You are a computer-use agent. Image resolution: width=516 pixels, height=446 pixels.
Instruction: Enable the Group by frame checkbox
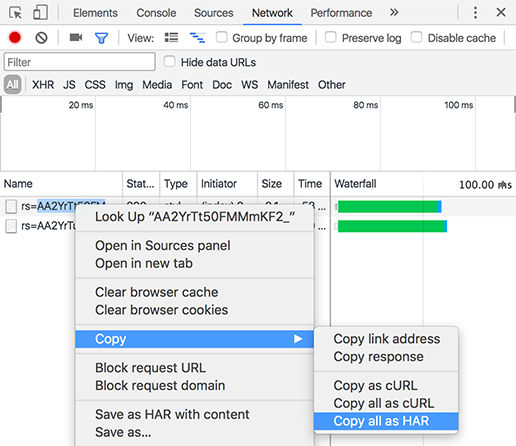222,37
